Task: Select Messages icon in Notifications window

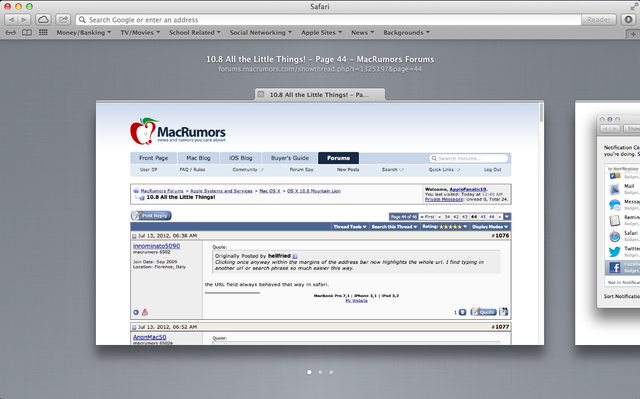Action: [x=615, y=204]
